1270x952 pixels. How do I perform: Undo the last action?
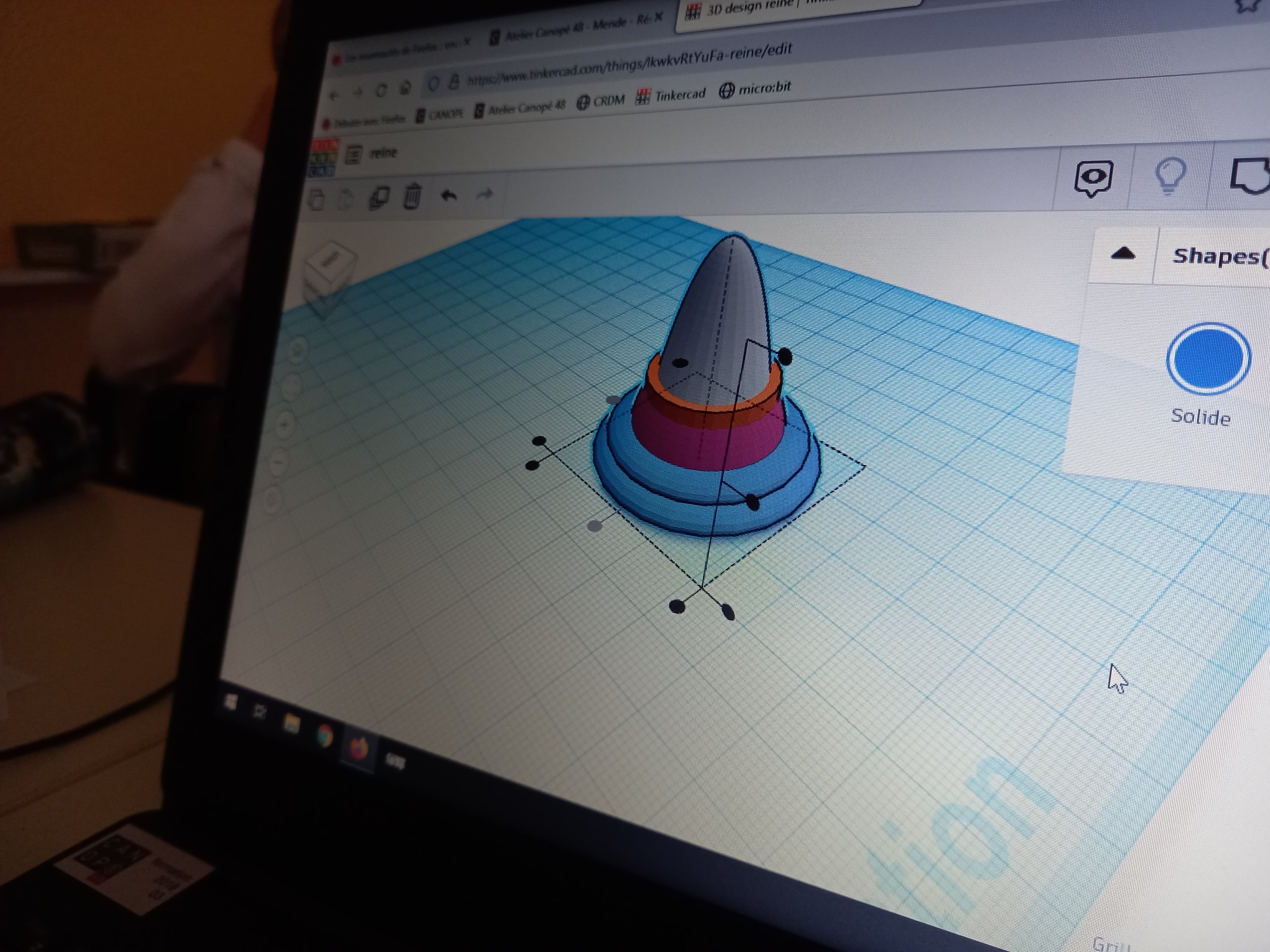click(449, 195)
